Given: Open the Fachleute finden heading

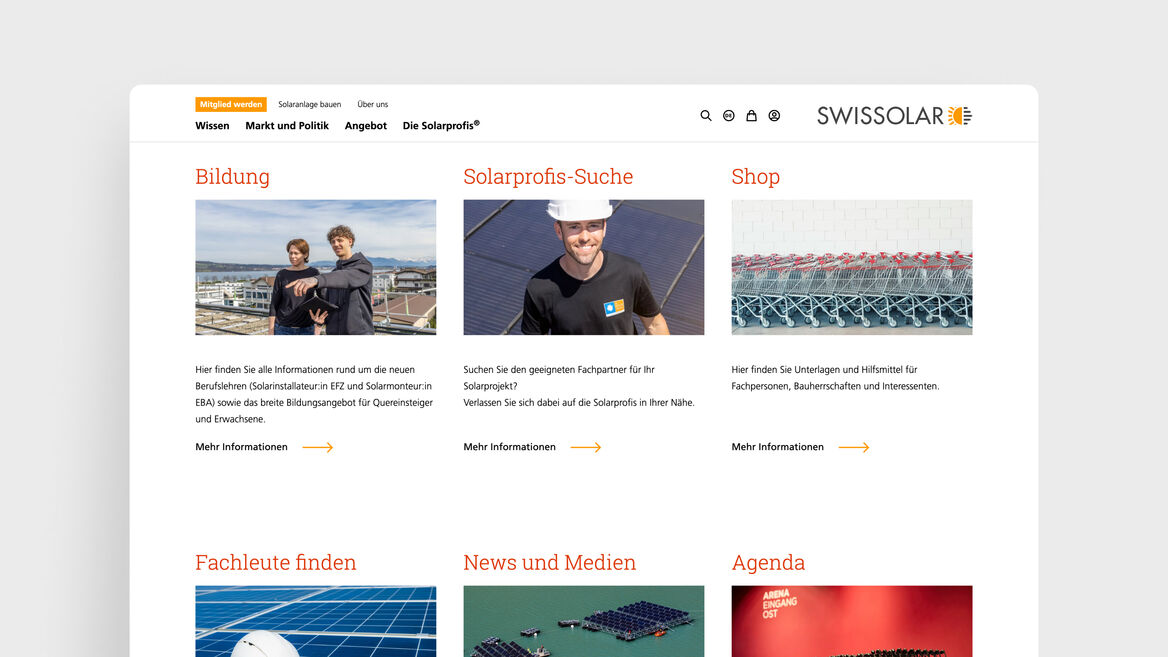Looking at the screenshot, I should tap(276, 562).
